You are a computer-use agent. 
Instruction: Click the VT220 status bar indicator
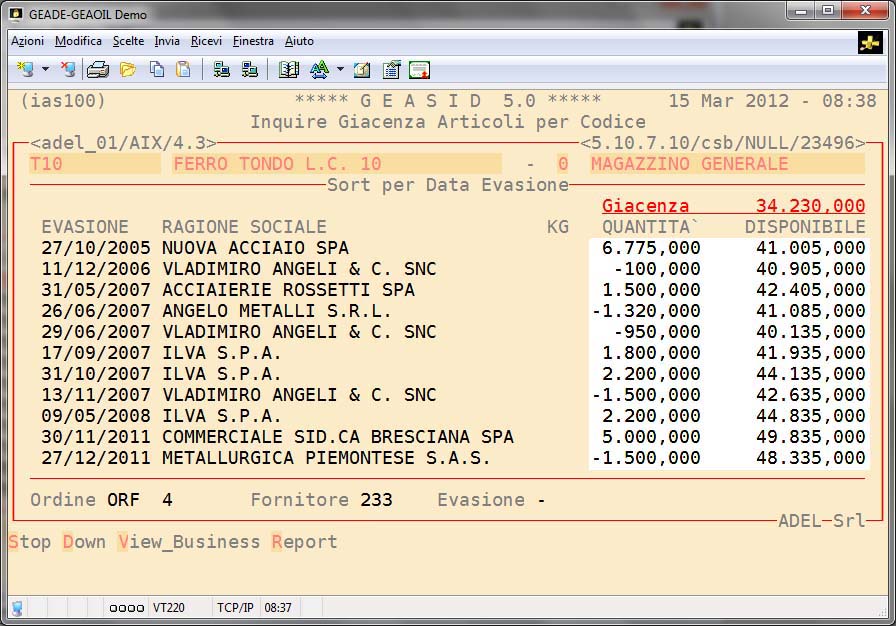click(x=166, y=607)
